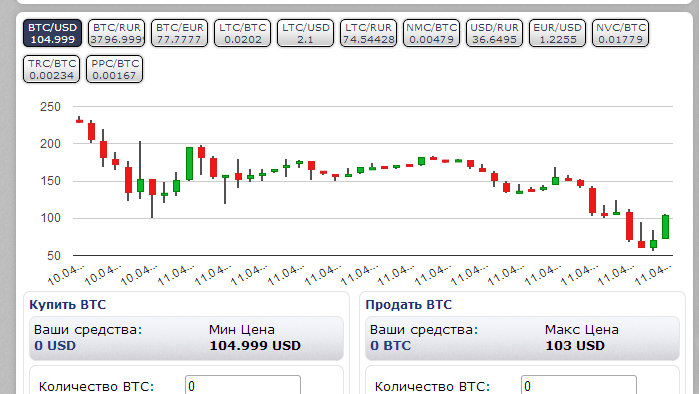Click the tall green candle near 200
Viewport: 699px width, 394px height.
(189, 164)
